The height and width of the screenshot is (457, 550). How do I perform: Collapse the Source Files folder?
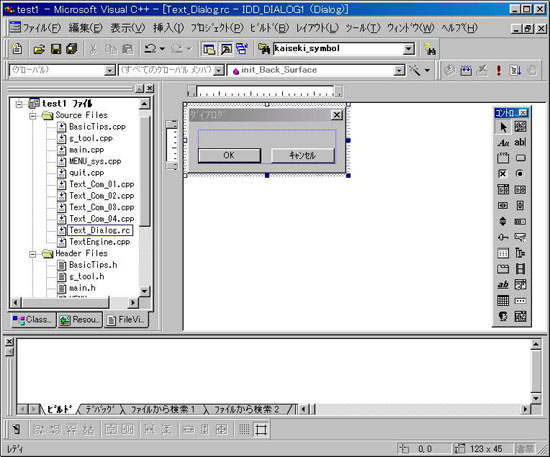pos(33,115)
